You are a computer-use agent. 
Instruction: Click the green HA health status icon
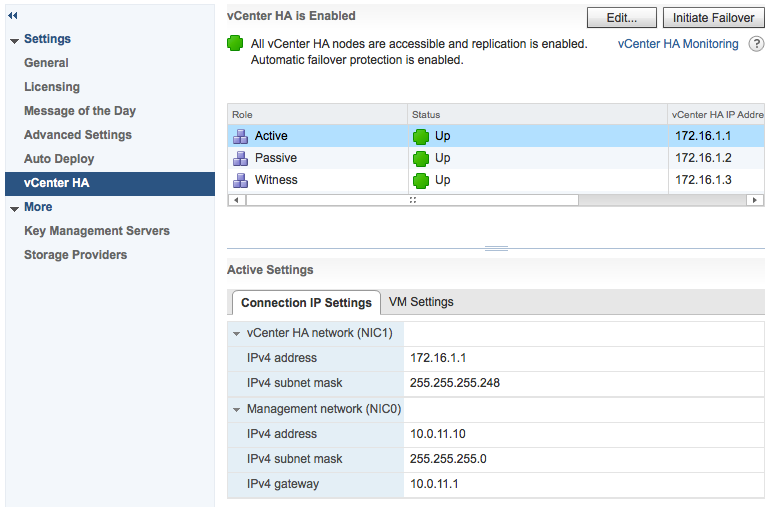(x=235, y=43)
